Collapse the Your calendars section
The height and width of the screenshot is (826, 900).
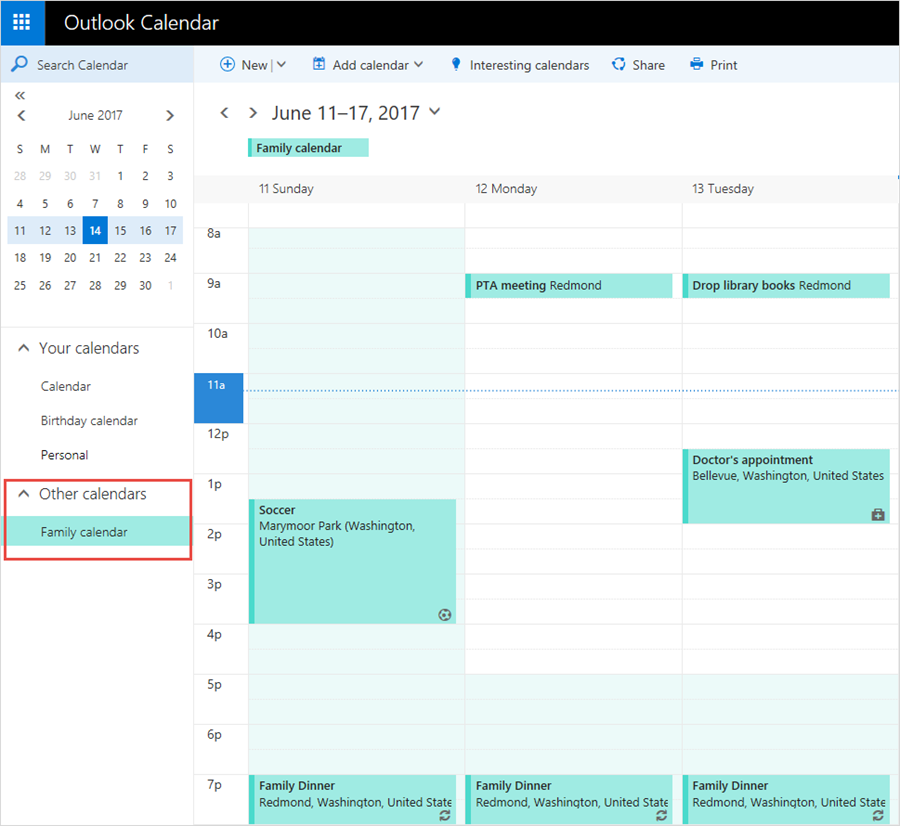point(22,347)
